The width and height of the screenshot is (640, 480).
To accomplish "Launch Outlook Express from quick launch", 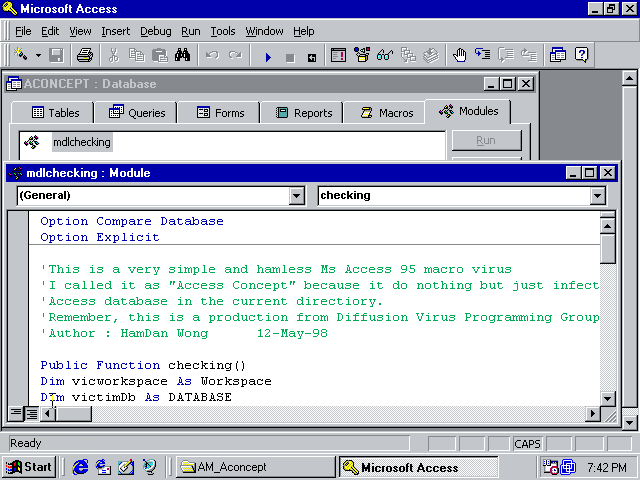I will (103, 467).
